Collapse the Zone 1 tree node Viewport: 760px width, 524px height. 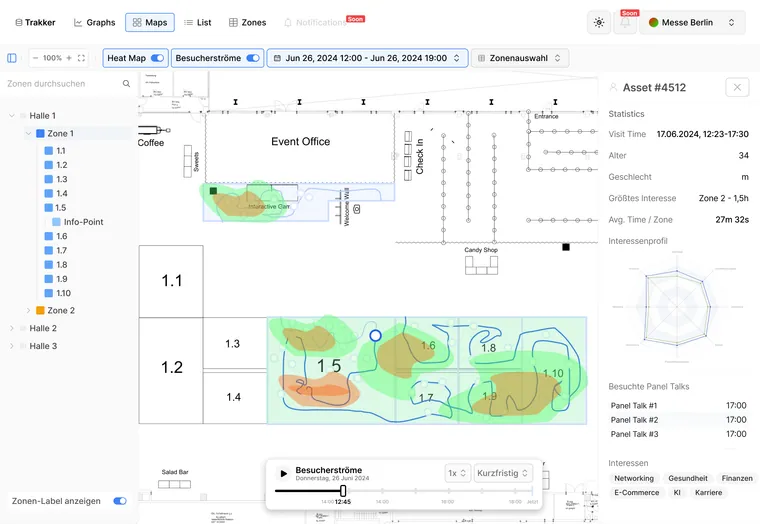click(x=28, y=133)
